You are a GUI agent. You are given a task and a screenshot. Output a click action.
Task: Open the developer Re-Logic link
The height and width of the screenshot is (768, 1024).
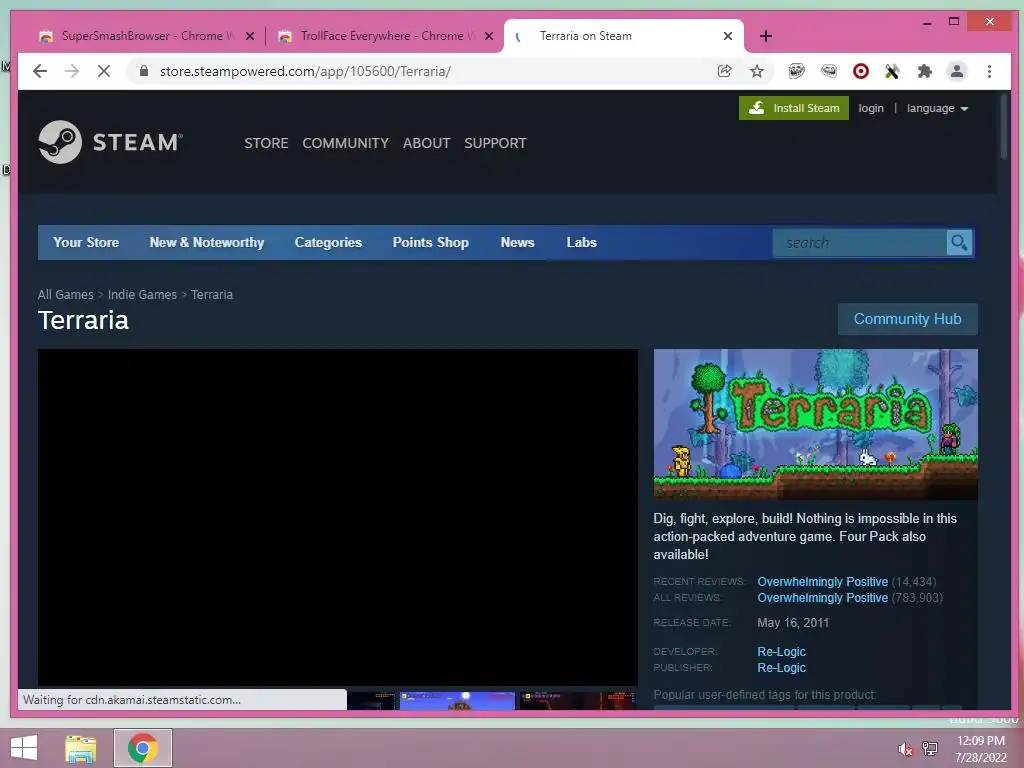[781, 652]
